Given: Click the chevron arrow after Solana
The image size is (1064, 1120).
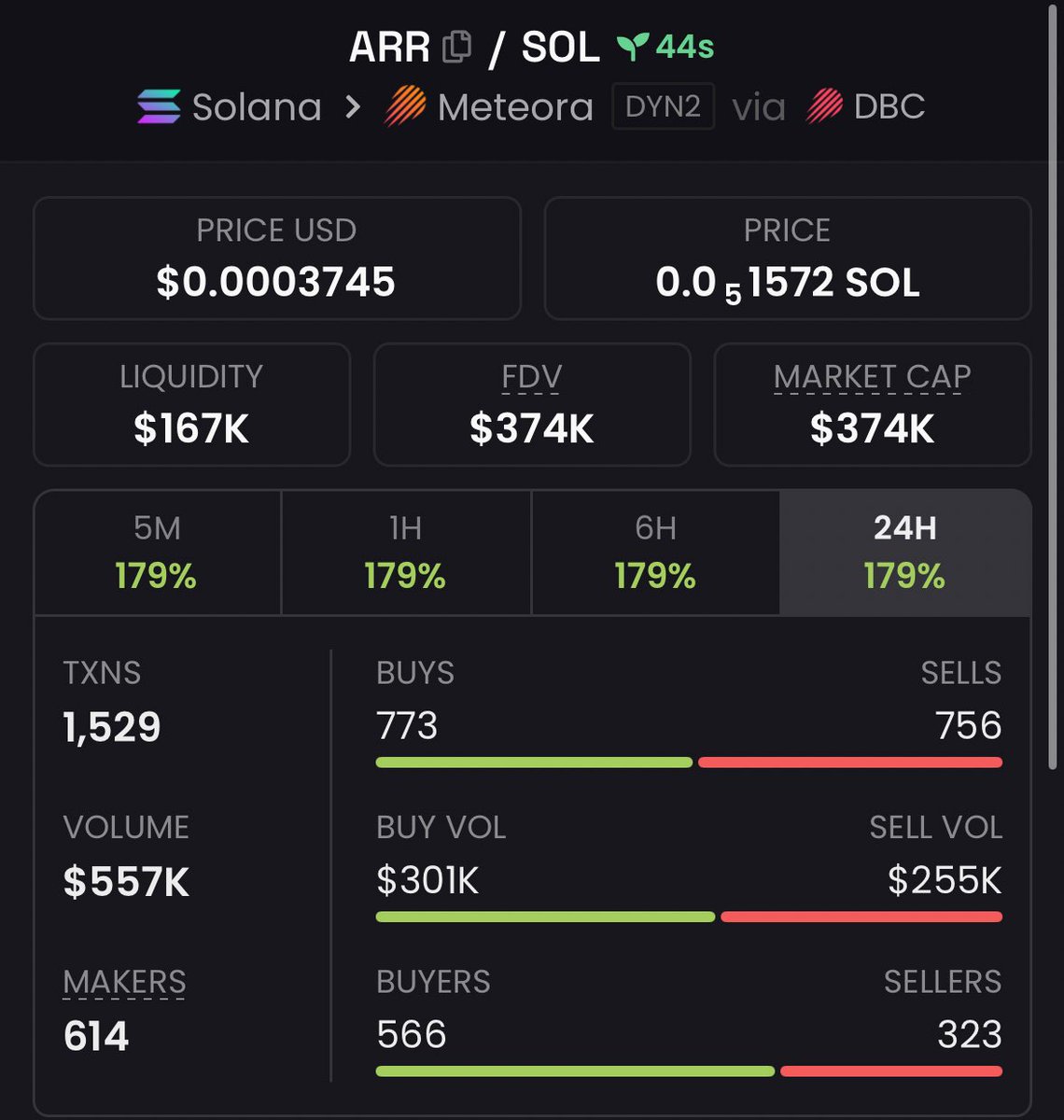Looking at the screenshot, I should (353, 106).
